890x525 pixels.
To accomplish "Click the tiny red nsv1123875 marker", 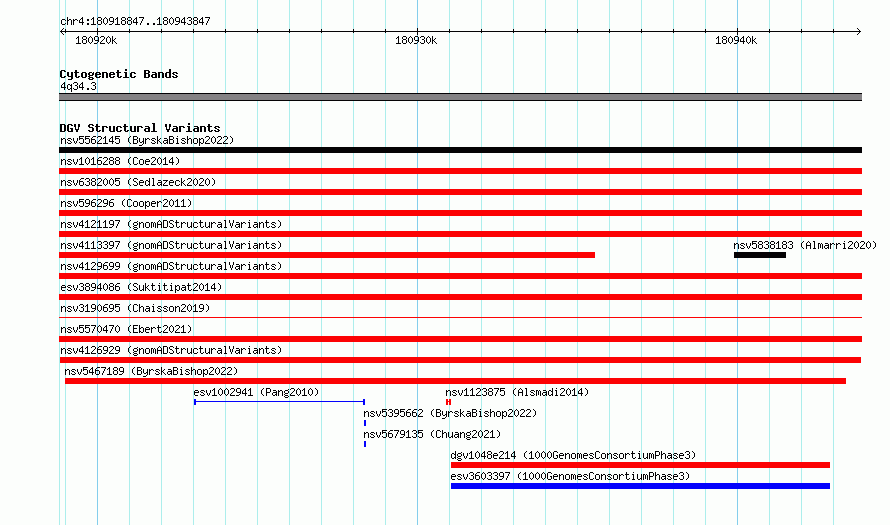I will pyautogui.click(x=448, y=402).
